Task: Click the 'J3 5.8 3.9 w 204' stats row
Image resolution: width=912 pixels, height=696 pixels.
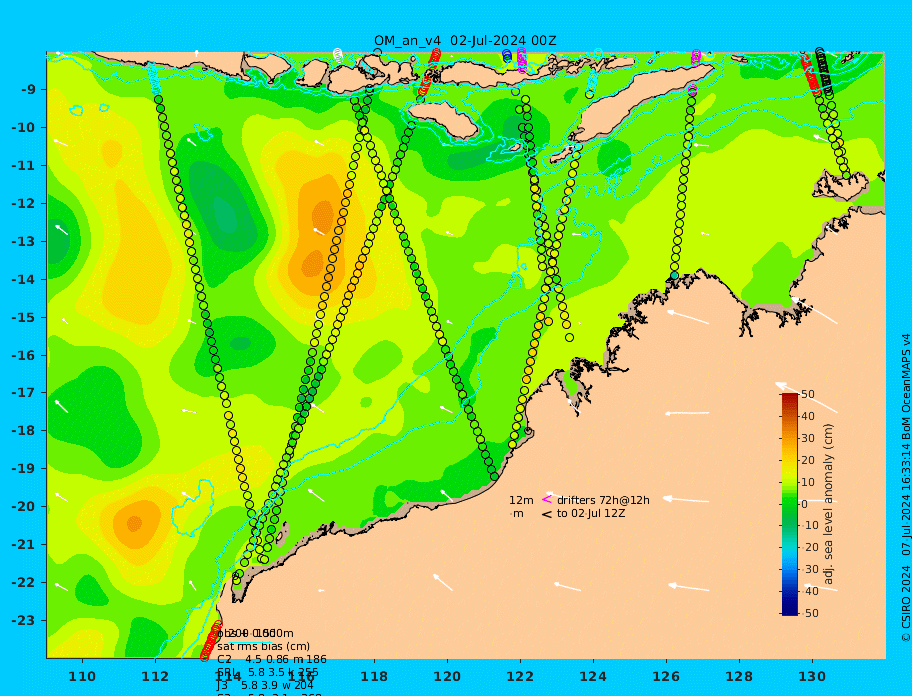Action: (265, 686)
